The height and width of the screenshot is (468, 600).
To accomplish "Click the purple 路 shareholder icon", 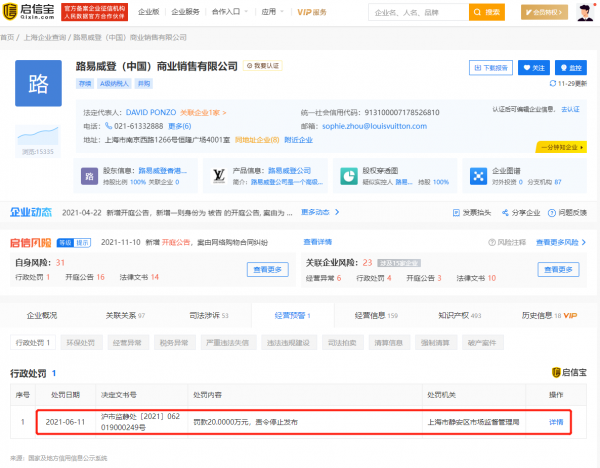I will pyautogui.click(x=89, y=176).
